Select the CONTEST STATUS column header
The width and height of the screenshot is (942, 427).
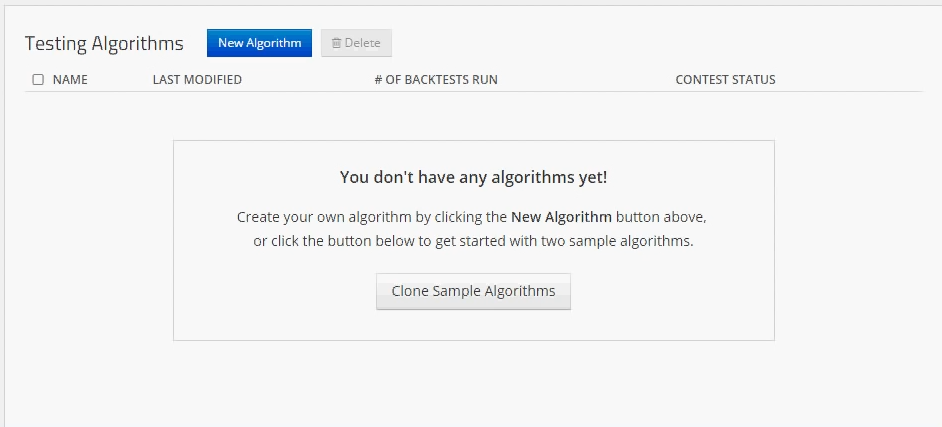click(725, 80)
